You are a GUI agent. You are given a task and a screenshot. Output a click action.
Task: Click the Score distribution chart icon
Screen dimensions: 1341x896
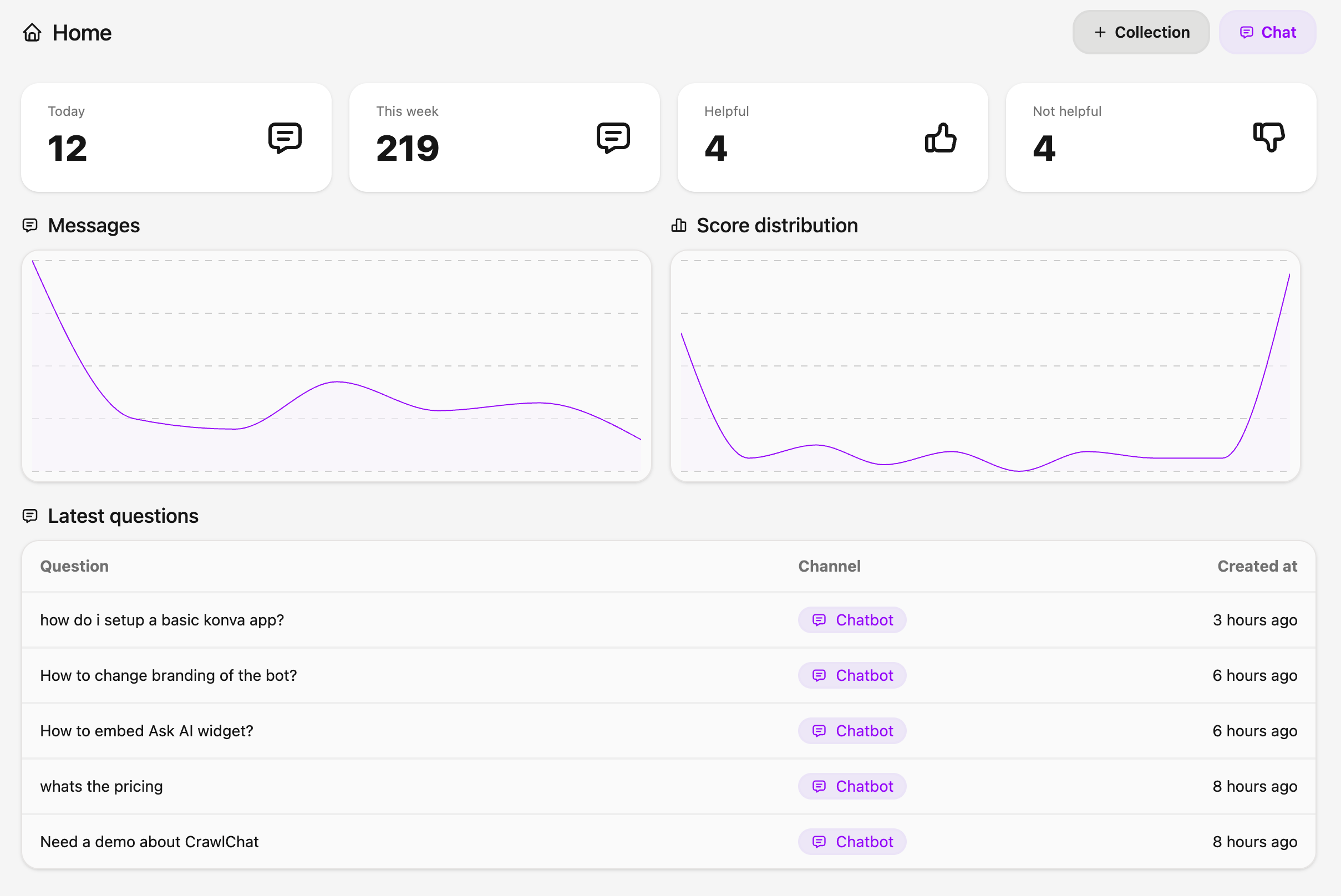click(x=678, y=225)
